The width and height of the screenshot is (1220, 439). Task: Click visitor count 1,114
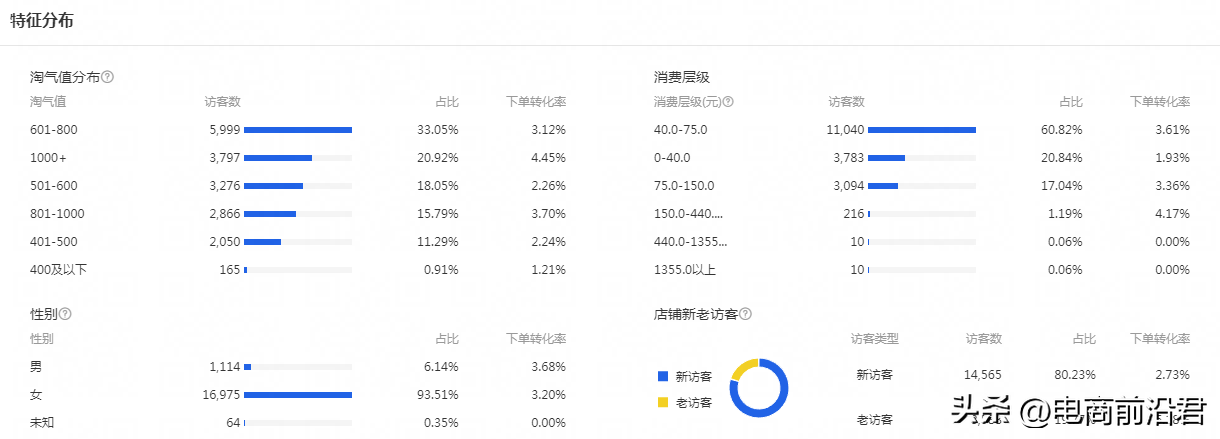point(225,367)
